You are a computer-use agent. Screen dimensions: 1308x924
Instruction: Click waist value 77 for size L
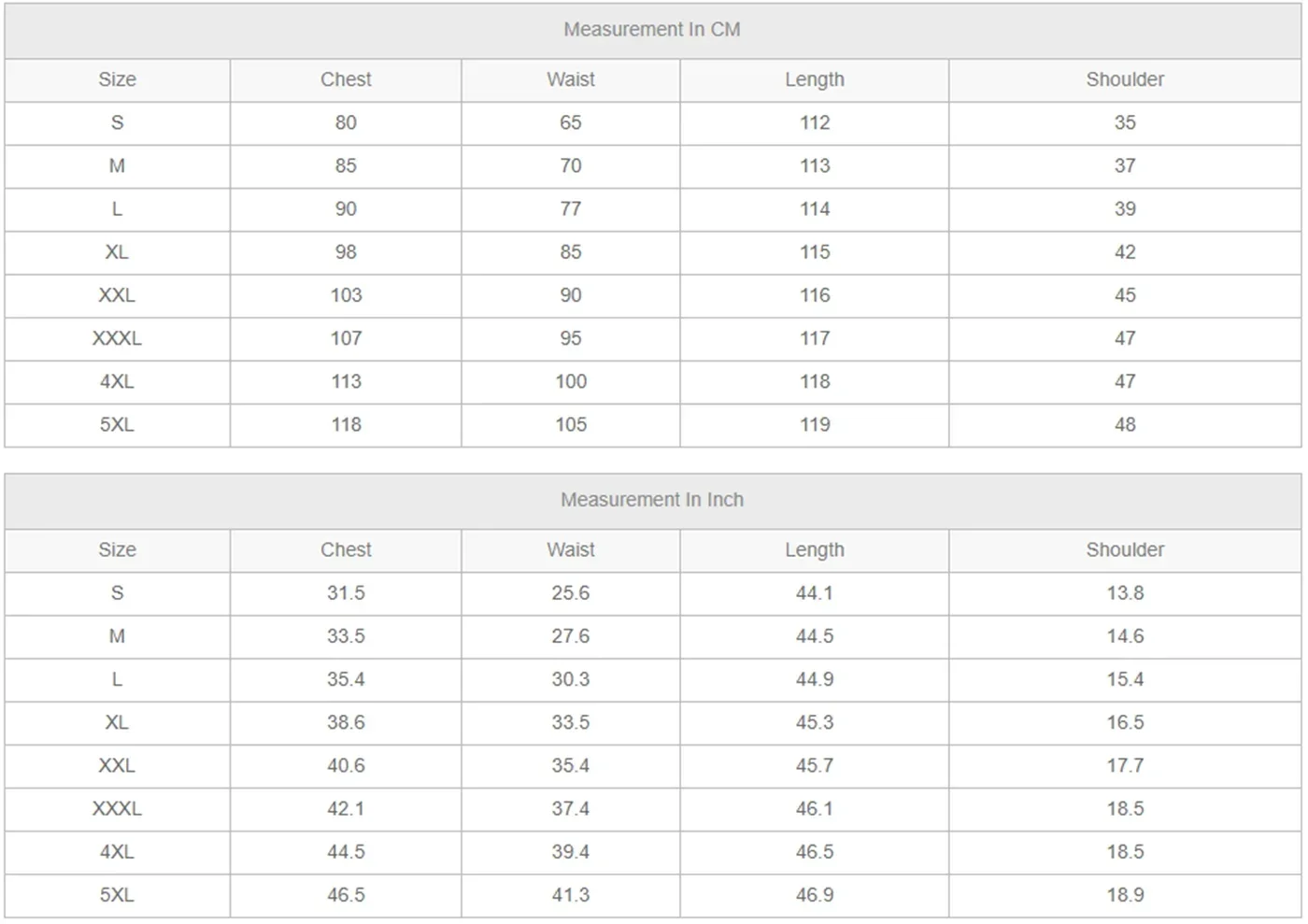[570, 209]
